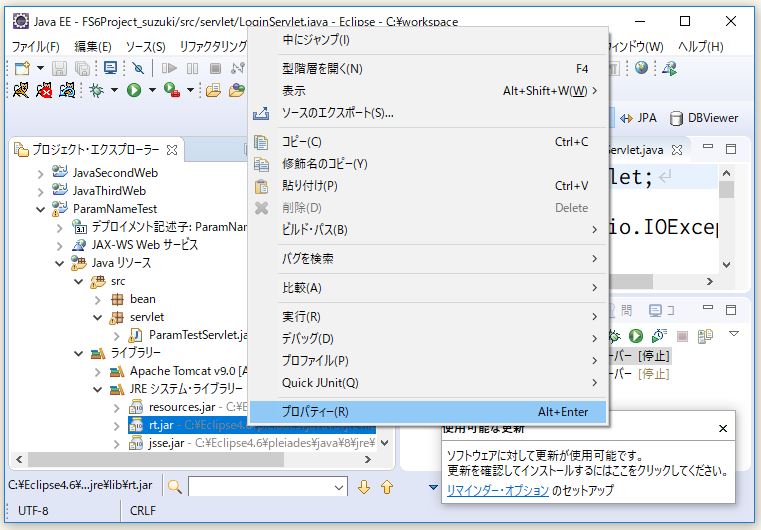This screenshot has width=761, height=530.
Task: Click the New wizard toolbar icon
Action: [x=22, y=68]
